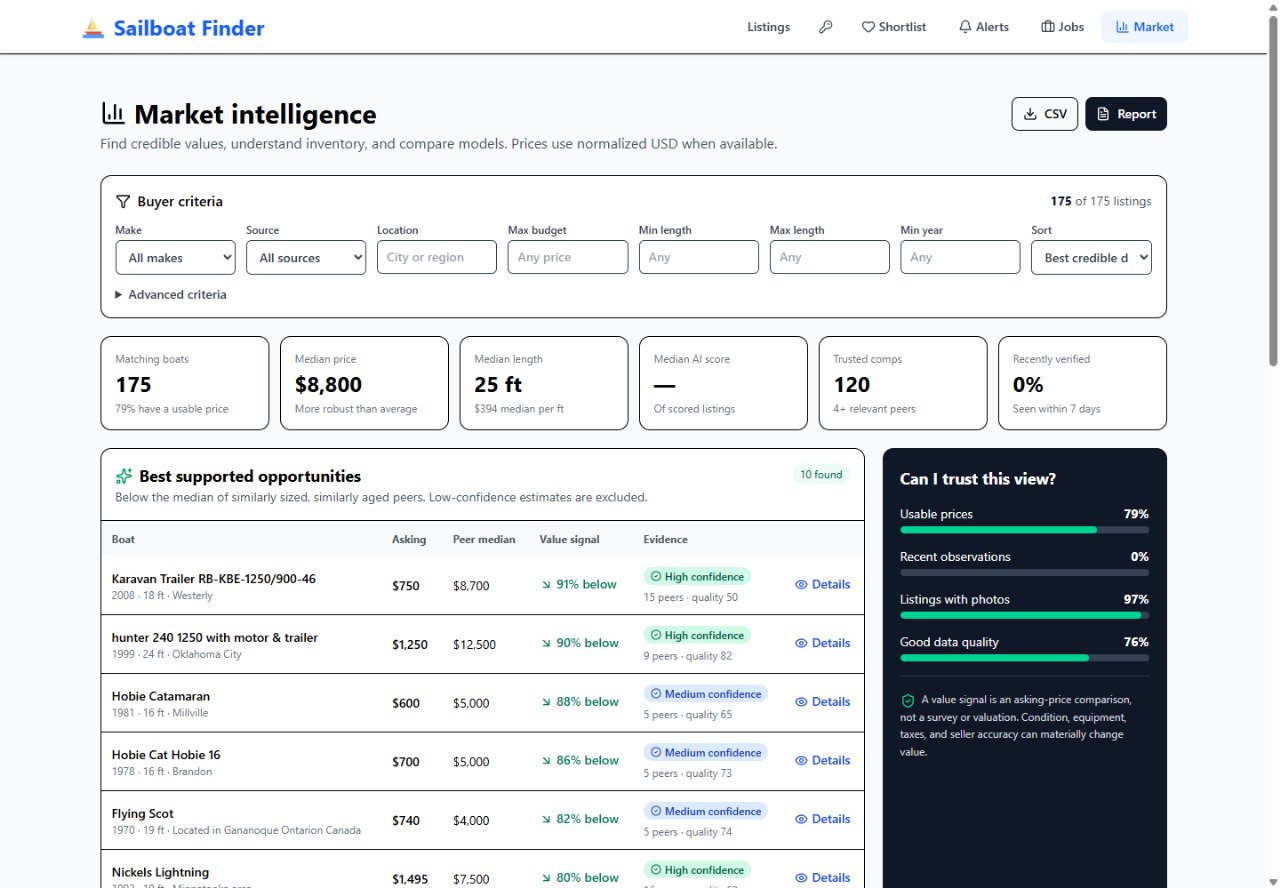Click the Median length 25 ft card
The width and height of the screenshot is (1280, 888).
click(544, 383)
